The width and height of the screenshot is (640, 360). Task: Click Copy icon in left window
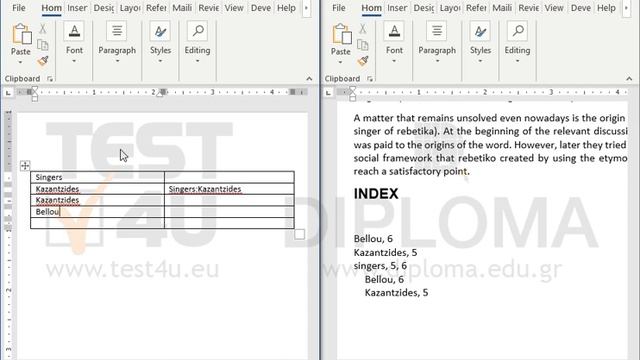point(42,44)
